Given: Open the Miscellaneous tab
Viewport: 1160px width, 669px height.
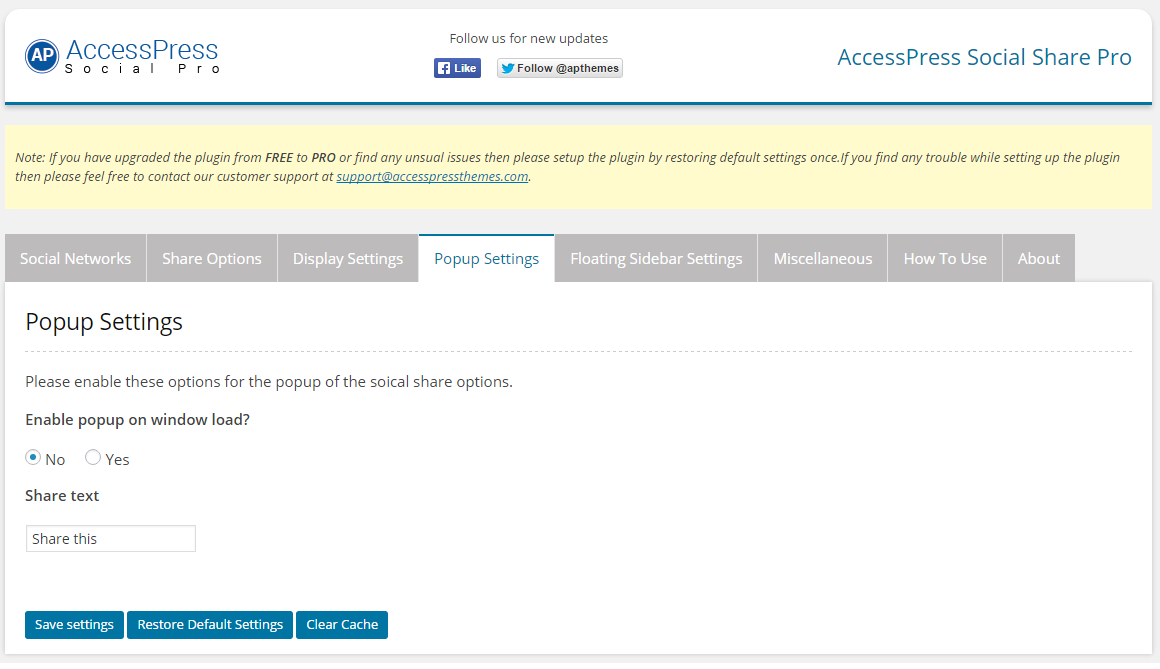Looking at the screenshot, I should click(x=823, y=258).
